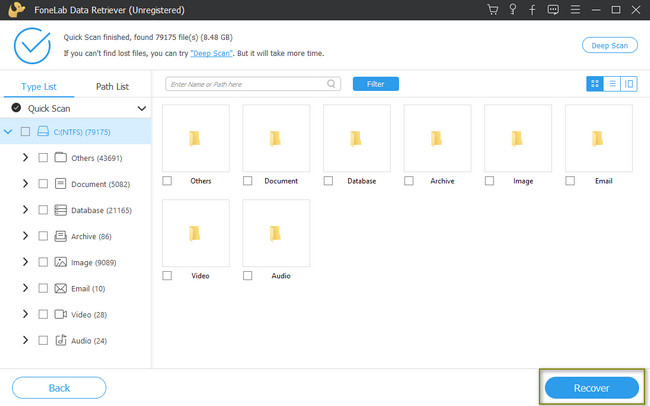Click the search magnifier icon

tap(331, 84)
